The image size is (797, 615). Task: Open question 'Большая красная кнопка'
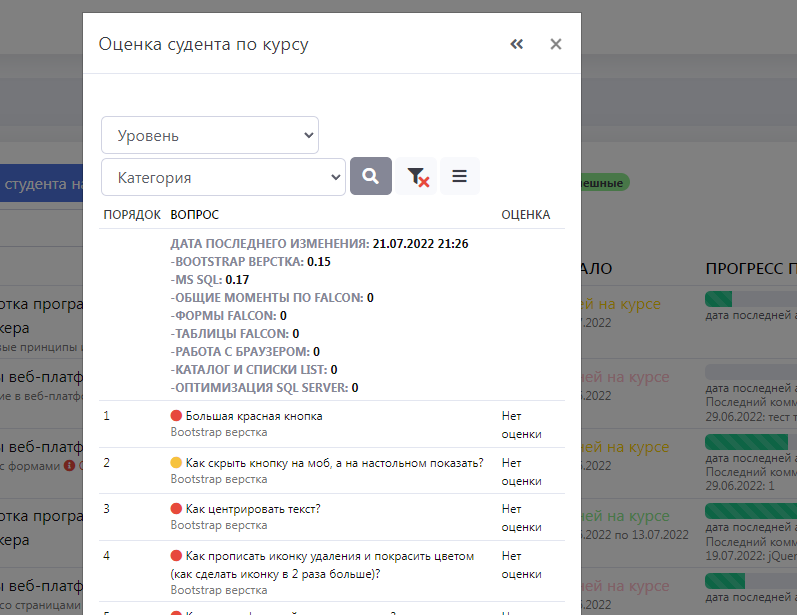tap(254, 416)
